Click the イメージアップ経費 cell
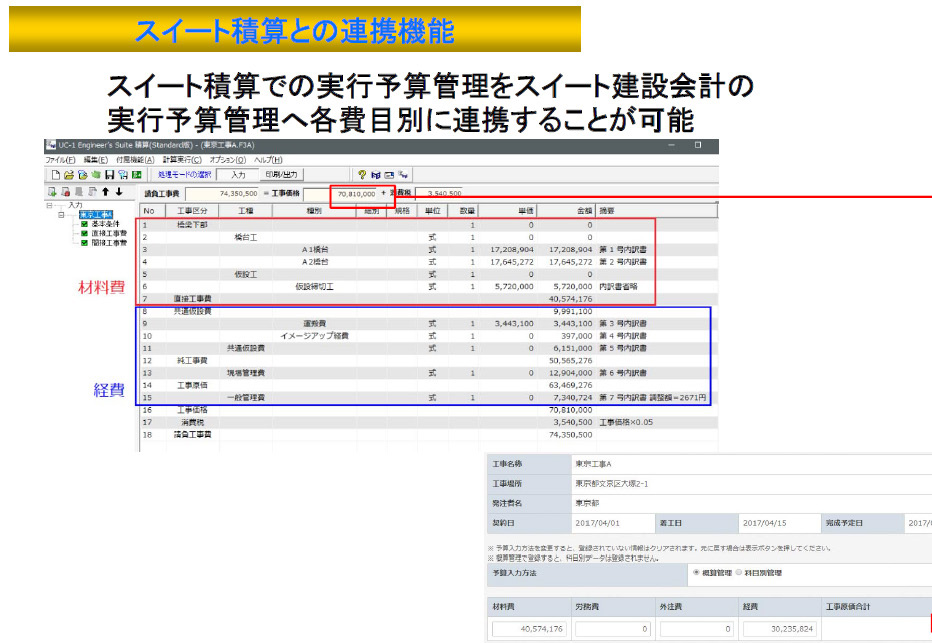 click(x=314, y=336)
